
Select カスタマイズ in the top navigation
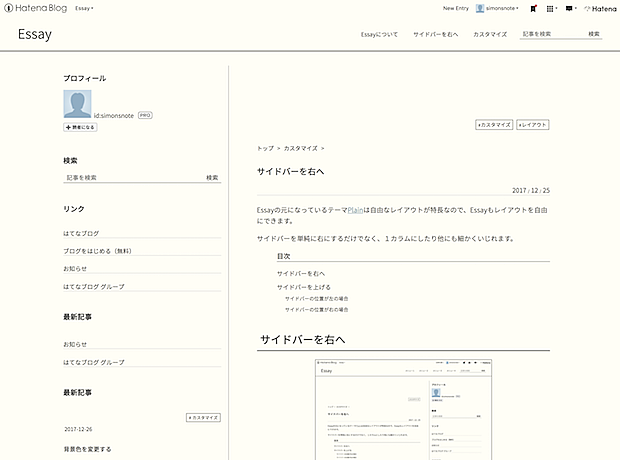tap(490, 34)
